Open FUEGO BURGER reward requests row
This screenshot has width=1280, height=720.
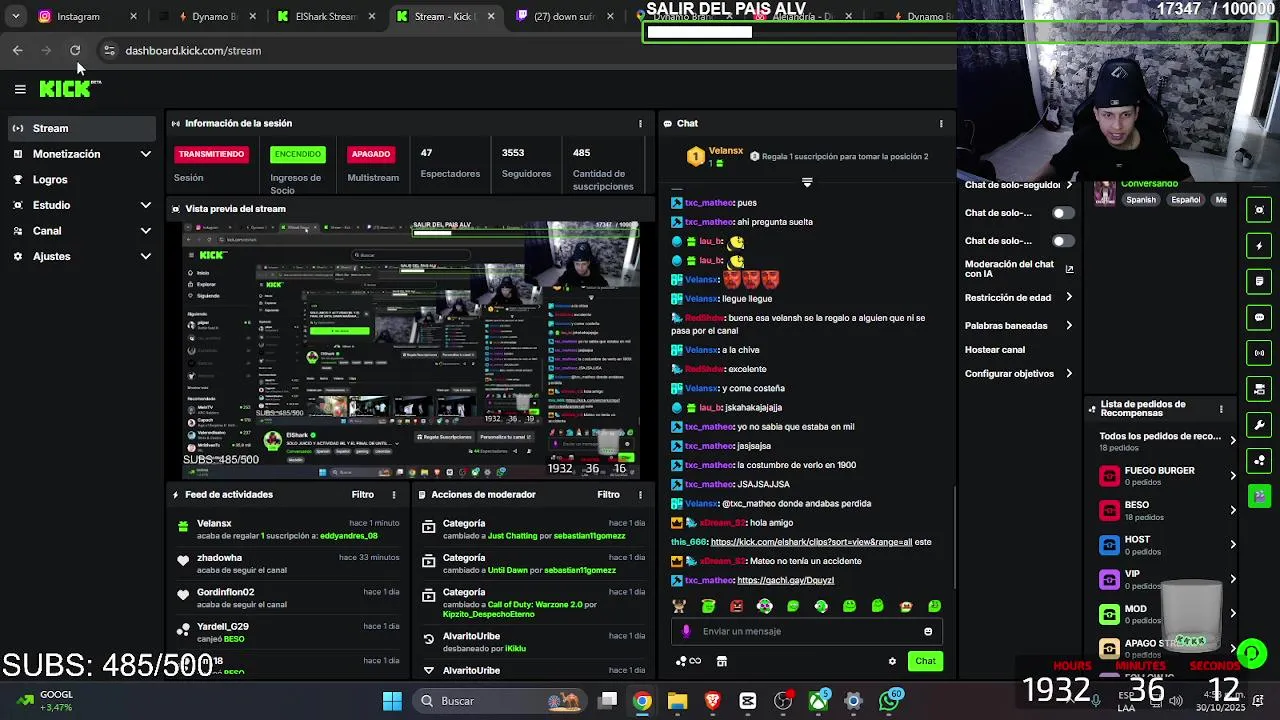1167,476
